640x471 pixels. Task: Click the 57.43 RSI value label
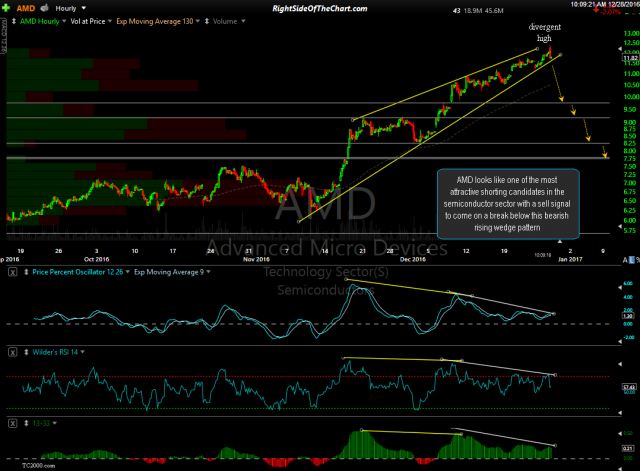(629, 387)
